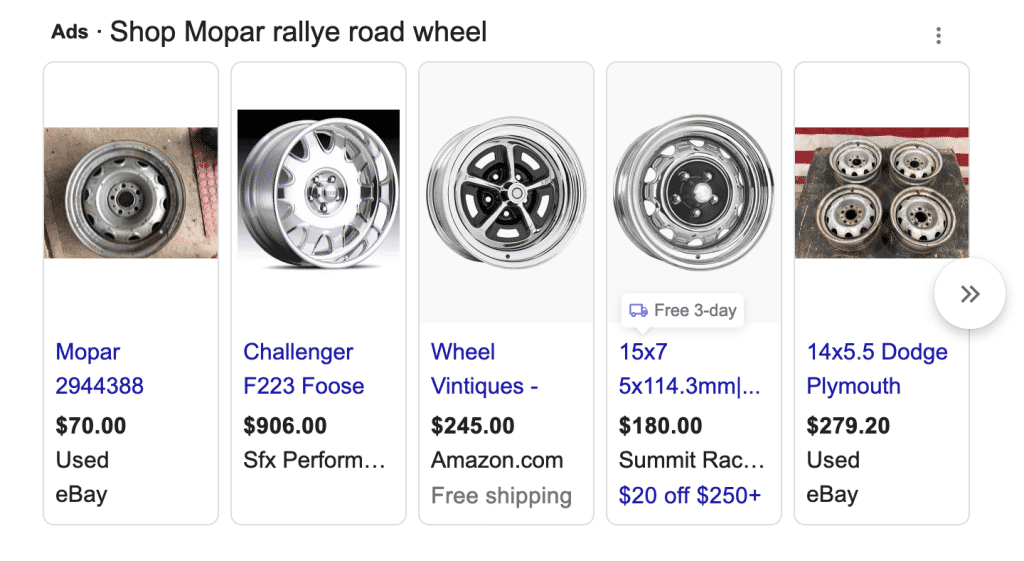Click the Free 3-day delivery truck icon
The image size is (1024, 561).
(638, 310)
